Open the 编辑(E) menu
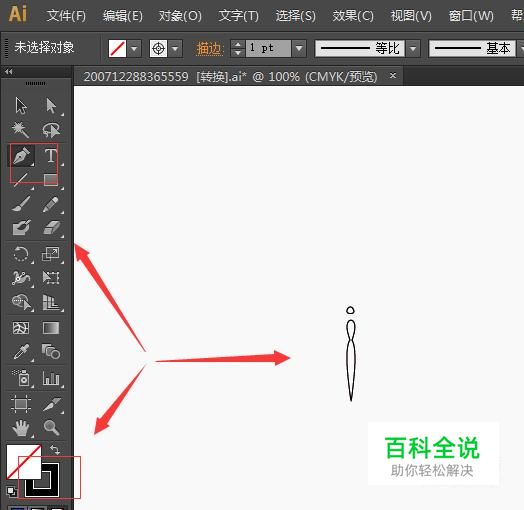Viewport: 524px width, 510px height. 123,15
